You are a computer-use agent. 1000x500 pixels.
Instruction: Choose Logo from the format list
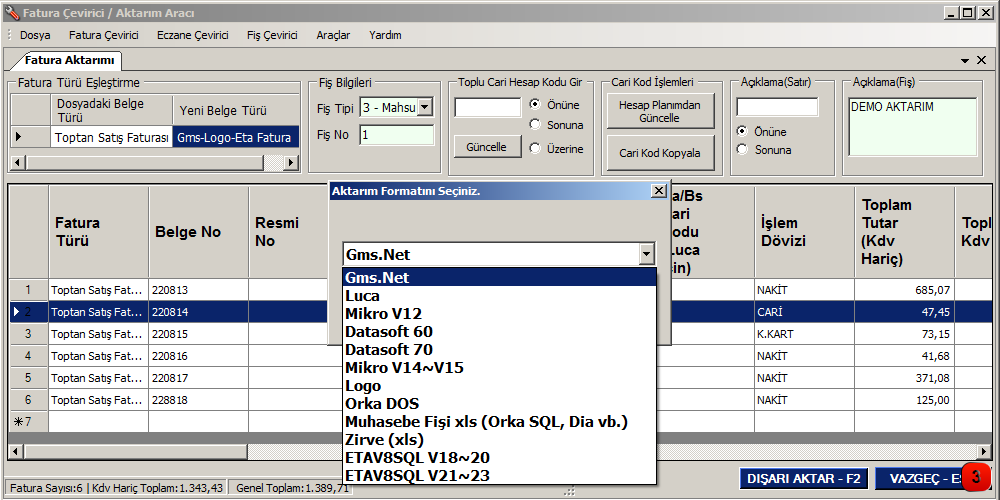[x=499, y=386]
